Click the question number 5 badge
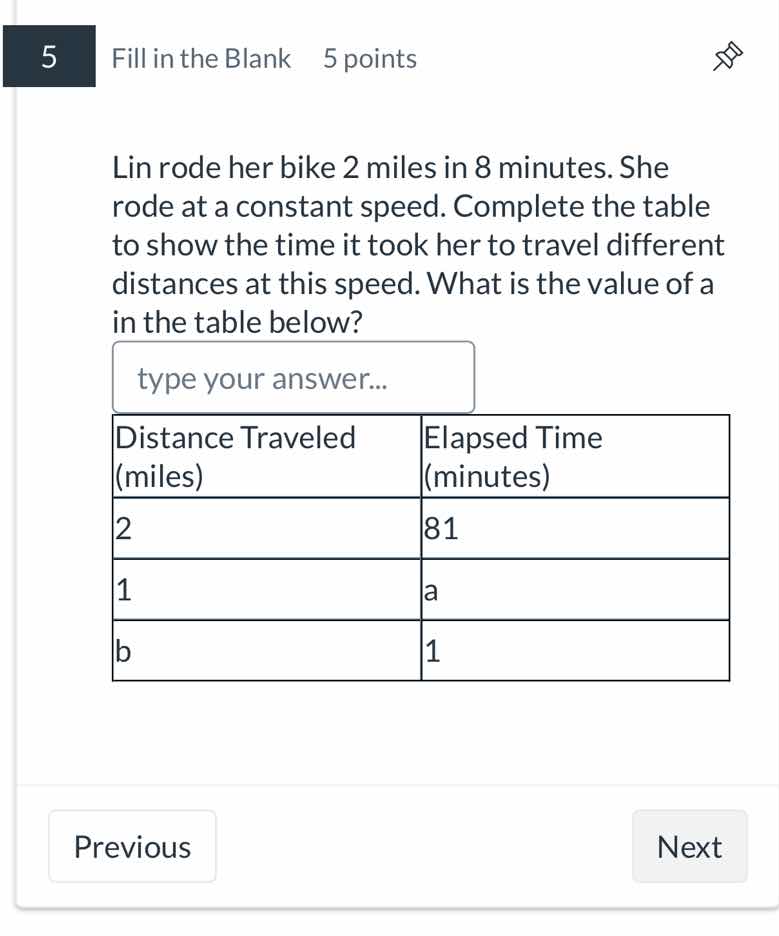 [49, 57]
